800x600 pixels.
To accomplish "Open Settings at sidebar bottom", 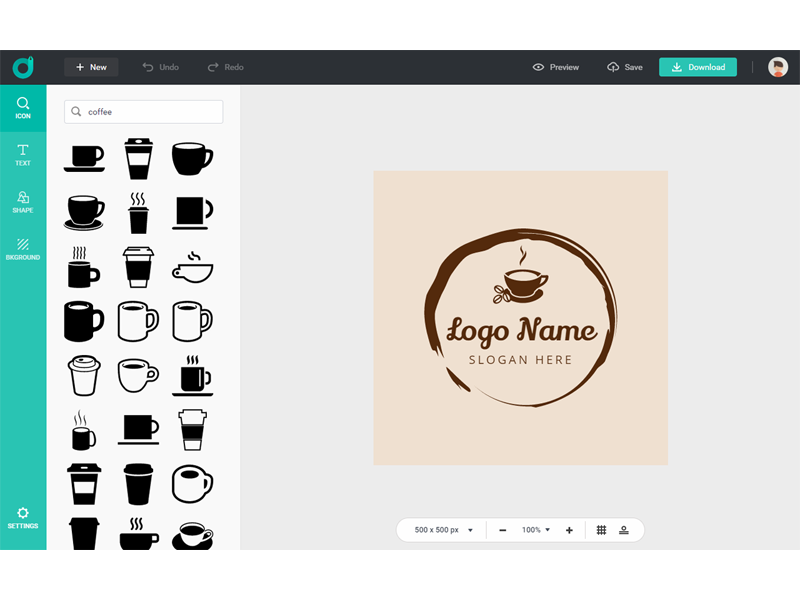I will coord(23,517).
